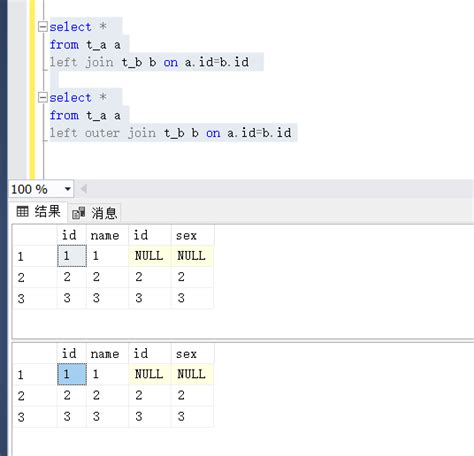Click row 3 name cell in second grid
Image resolution: width=474 pixels, height=456 pixels.
107,417
